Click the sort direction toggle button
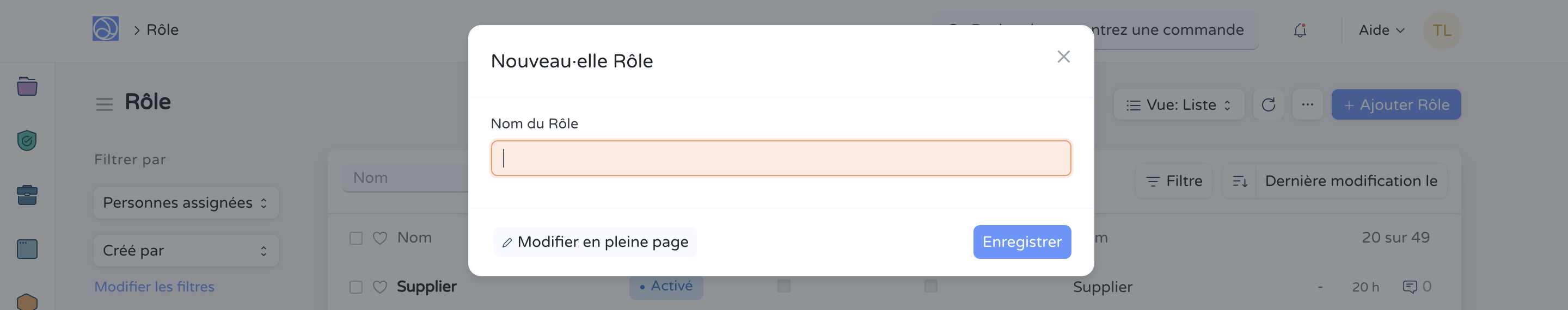 point(1240,181)
